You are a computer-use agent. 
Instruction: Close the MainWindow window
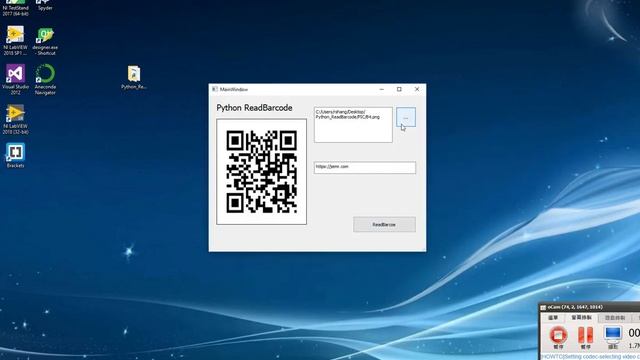417,89
